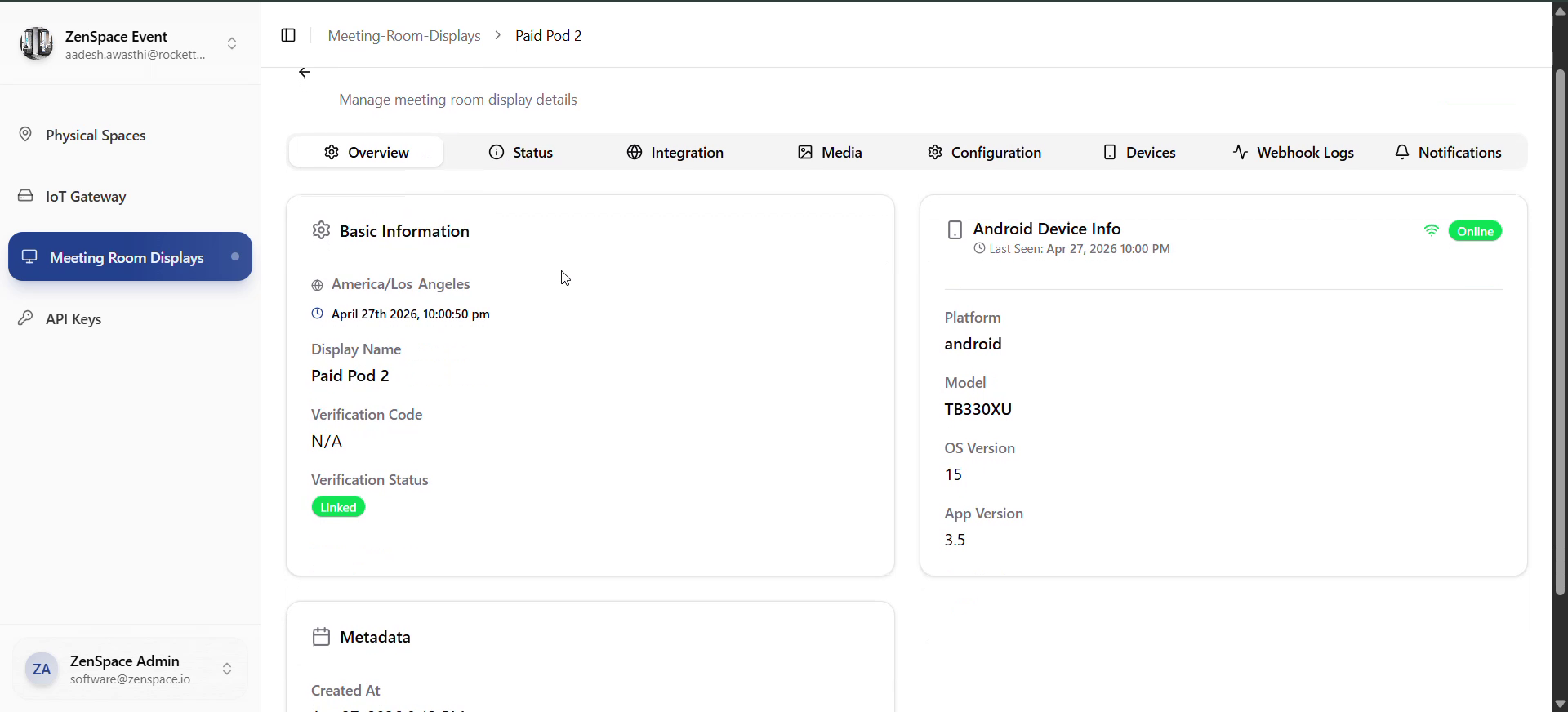
Task: Select Meeting Room Displays in sidebar
Action: tap(130, 256)
